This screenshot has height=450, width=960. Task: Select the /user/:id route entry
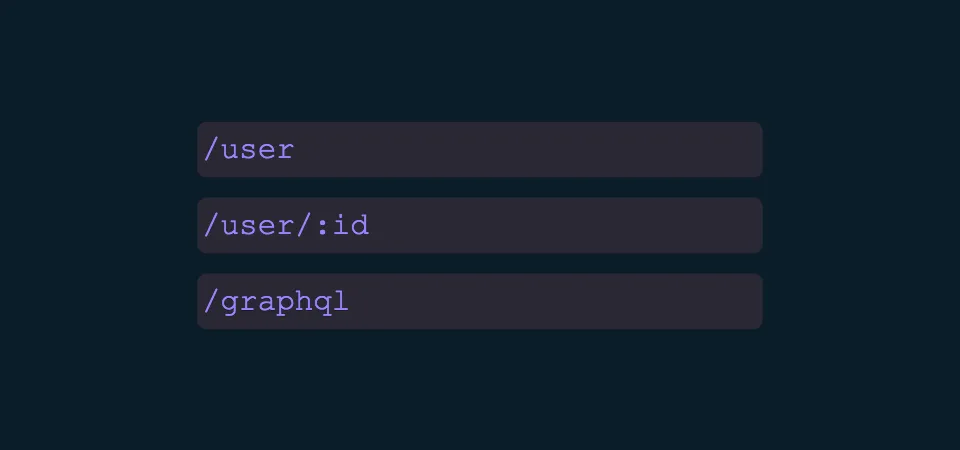coord(479,225)
